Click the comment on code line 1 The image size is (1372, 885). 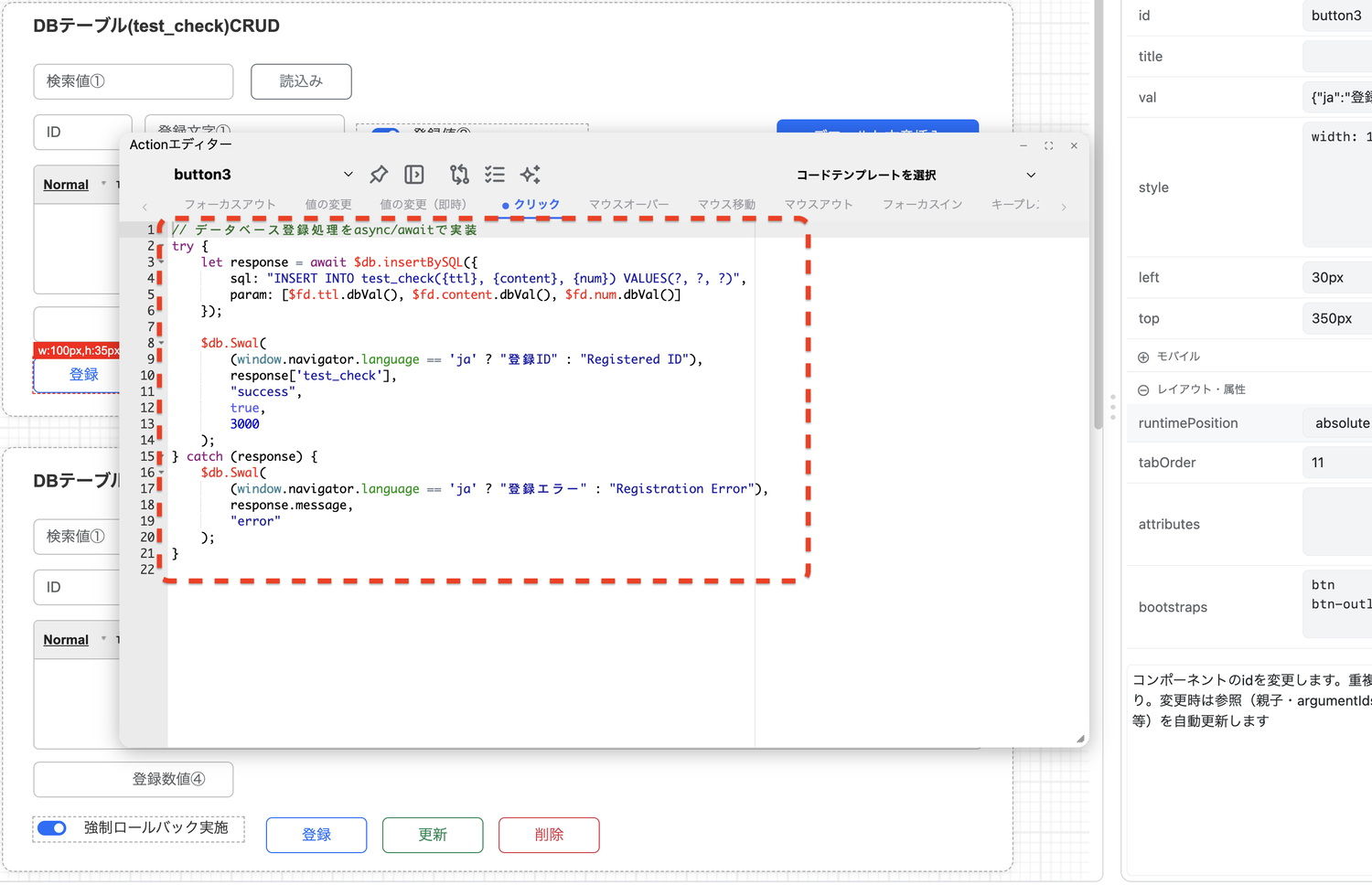click(325, 230)
